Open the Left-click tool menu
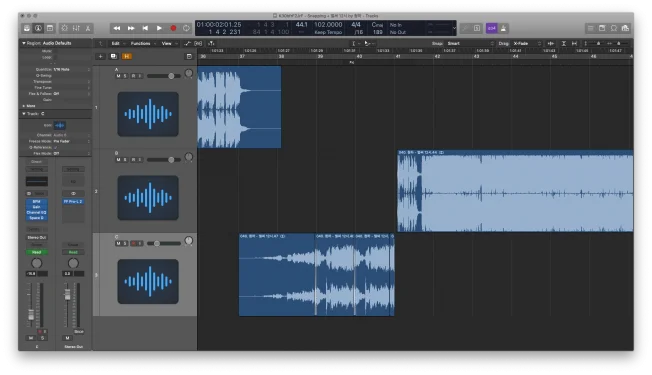The image size is (652, 375). tap(355, 43)
